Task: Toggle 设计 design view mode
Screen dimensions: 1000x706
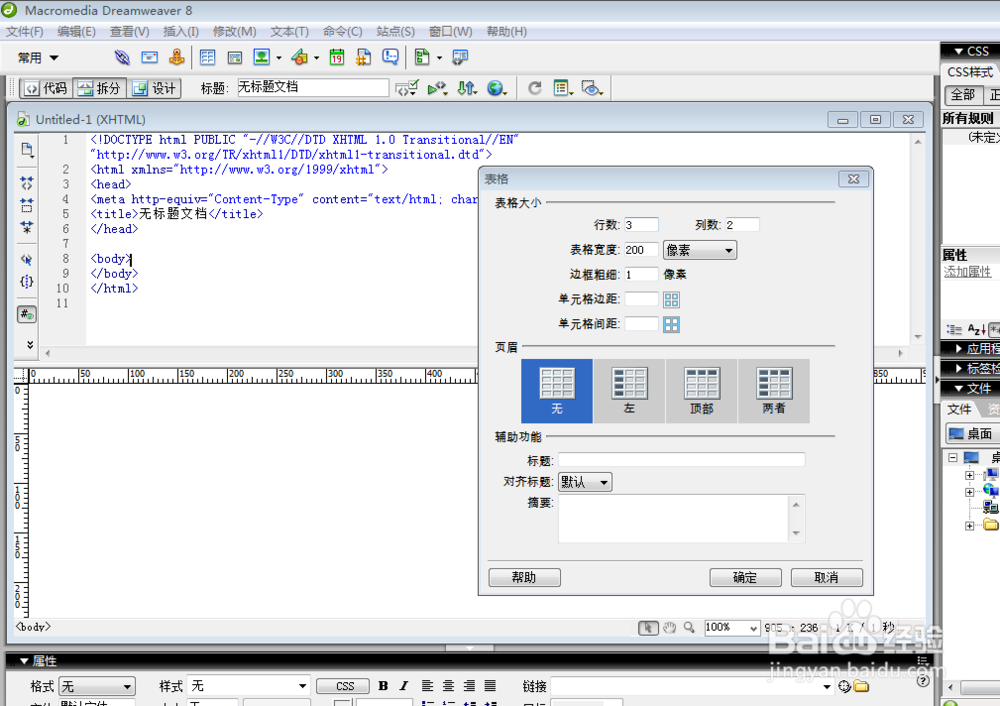Action: pos(160,88)
